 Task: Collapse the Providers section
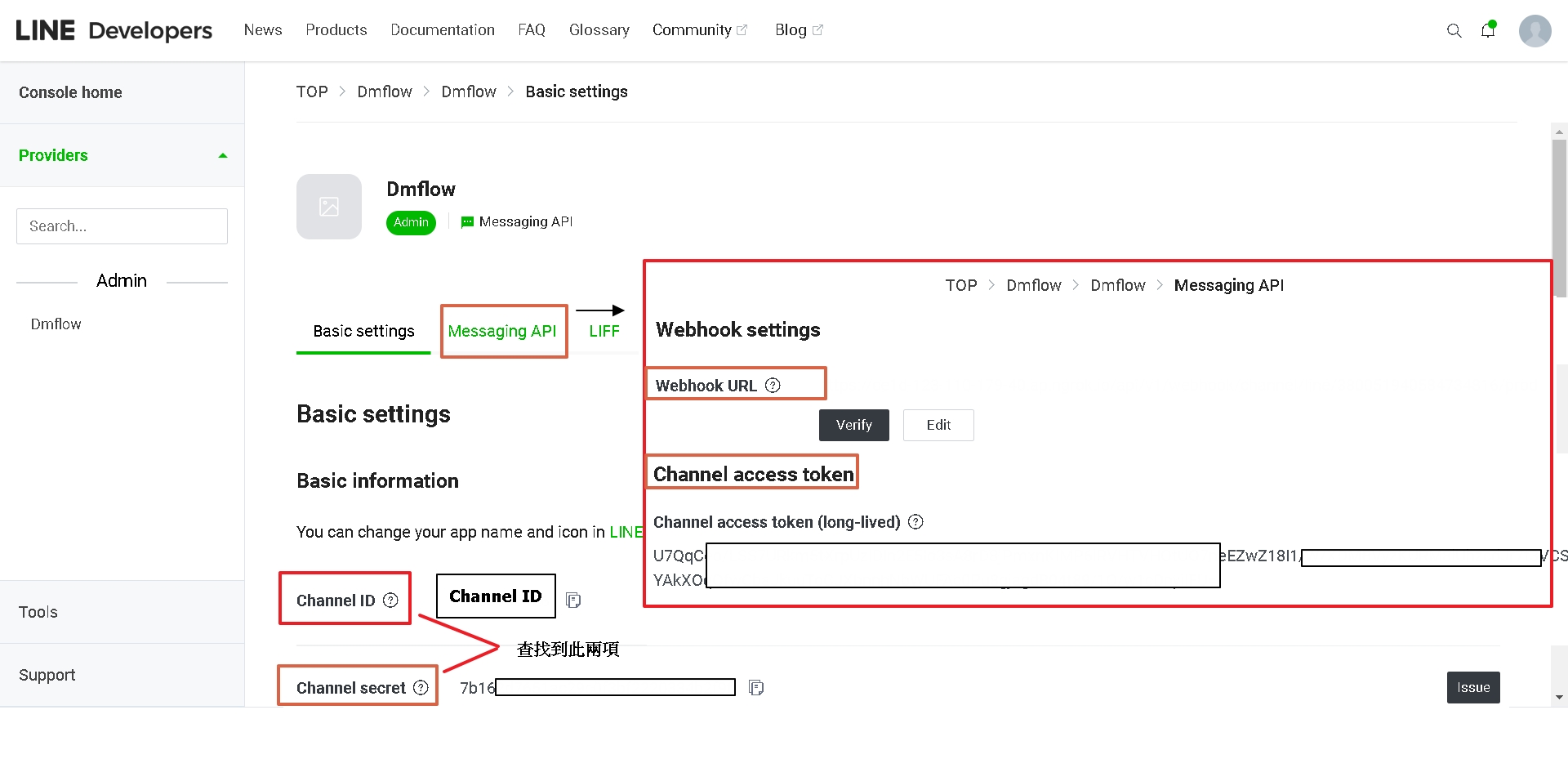pyautogui.click(x=222, y=155)
